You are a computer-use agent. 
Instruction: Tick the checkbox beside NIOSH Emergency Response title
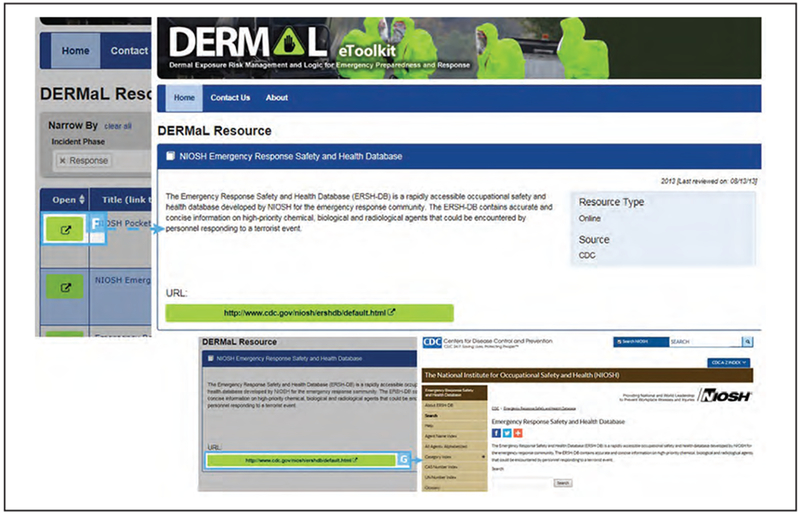click(170, 156)
